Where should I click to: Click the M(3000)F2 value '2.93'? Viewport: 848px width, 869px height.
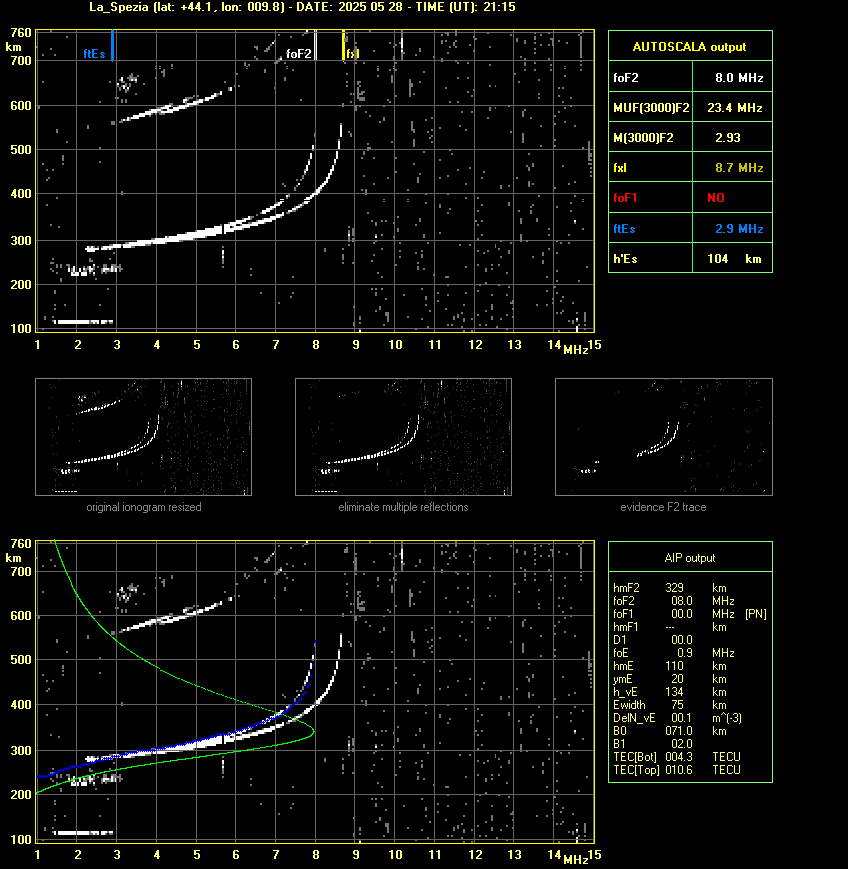(x=728, y=137)
